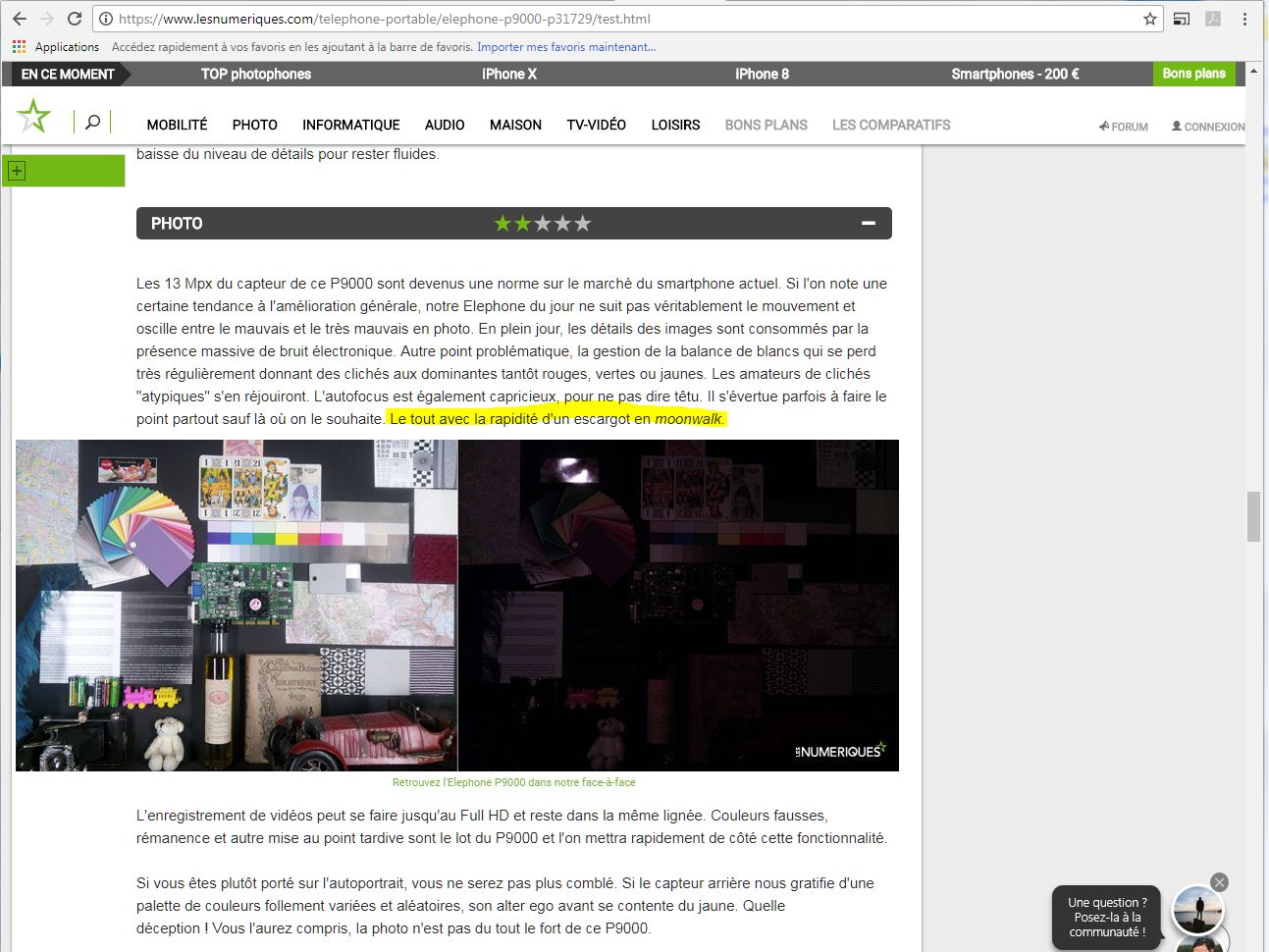The width and height of the screenshot is (1269, 952).
Task: Close the community question popup
Action: tap(1219, 882)
